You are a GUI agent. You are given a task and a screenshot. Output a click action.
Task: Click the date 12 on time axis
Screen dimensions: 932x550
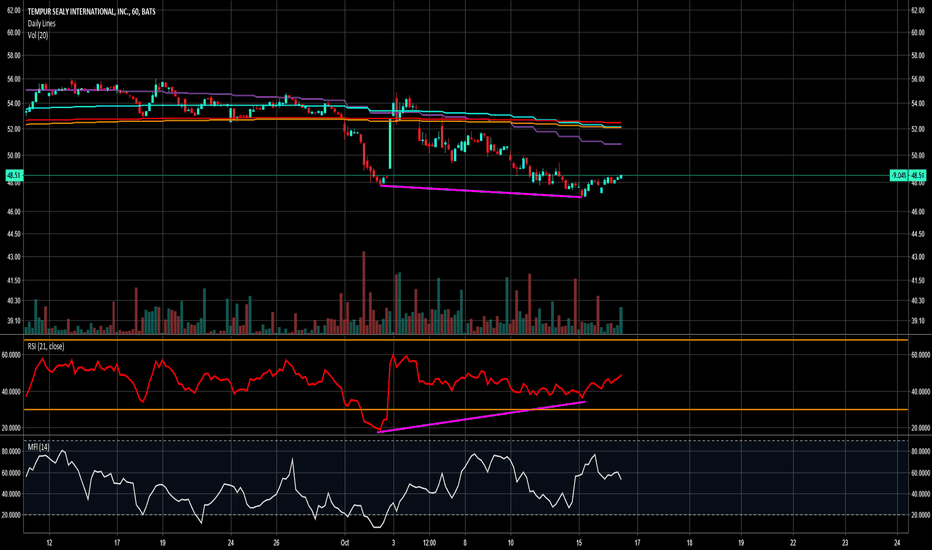pyautogui.click(x=49, y=542)
